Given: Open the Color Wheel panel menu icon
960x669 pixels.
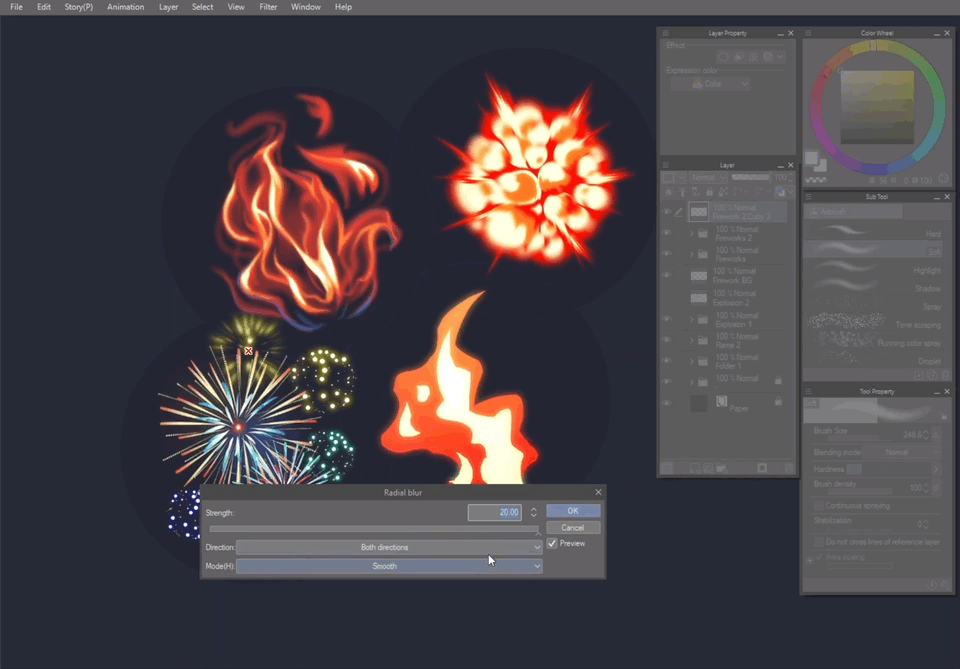Looking at the screenshot, I should tap(808, 33).
